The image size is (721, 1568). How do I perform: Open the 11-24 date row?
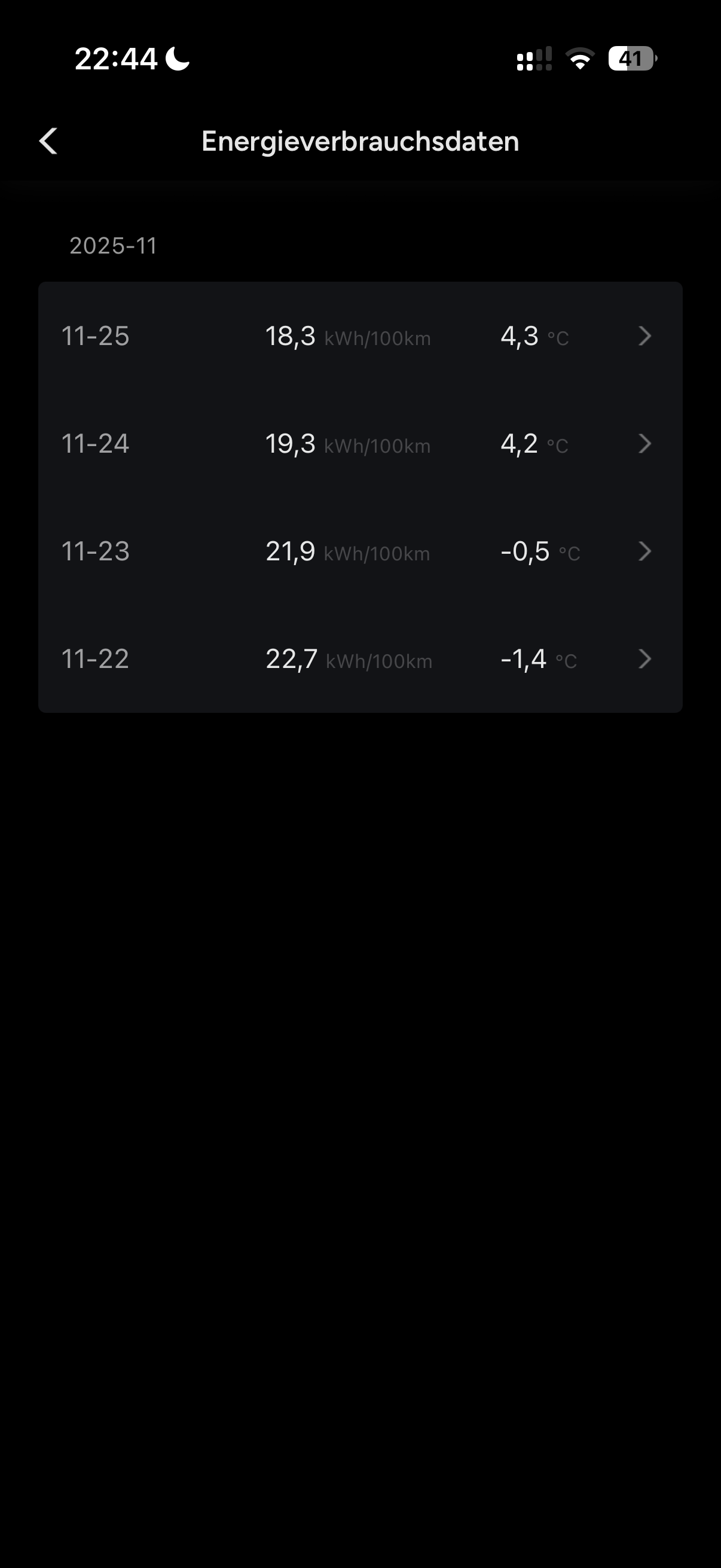[x=96, y=444]
